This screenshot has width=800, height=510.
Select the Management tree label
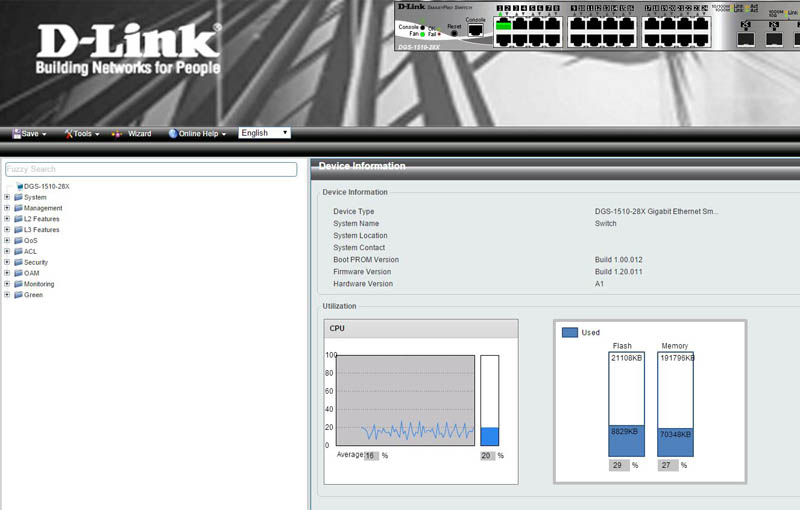click(43, 208)
